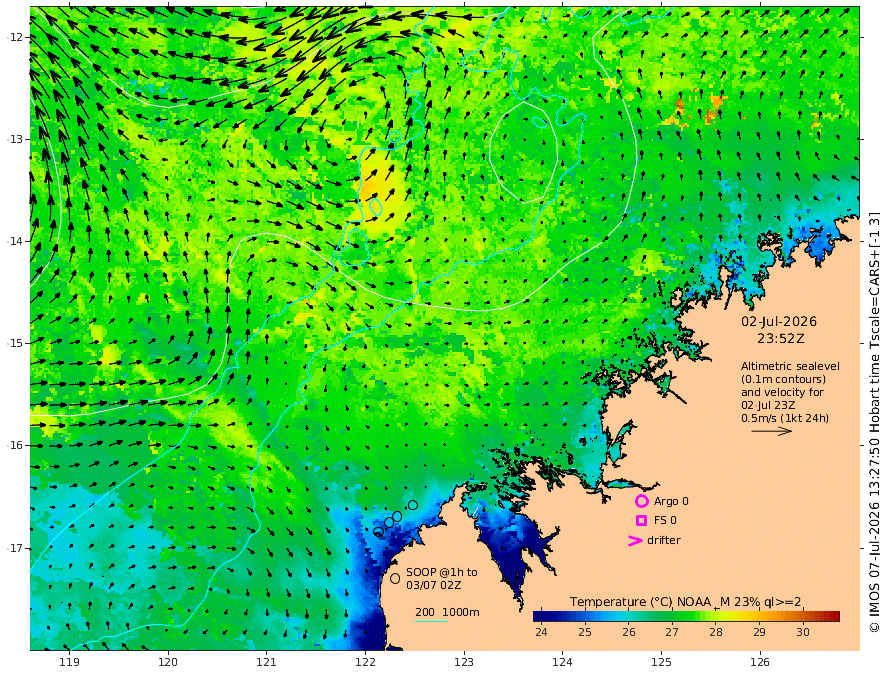
Task: Click longitude axis label 125
Action: pyautogui.click(x=662, y=662)
